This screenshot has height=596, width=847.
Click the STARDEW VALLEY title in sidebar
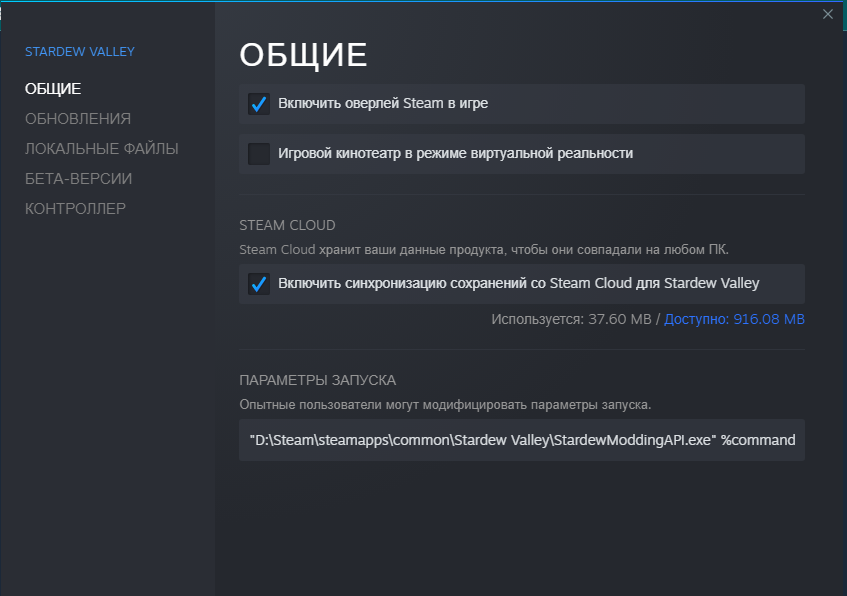point(79,51)
